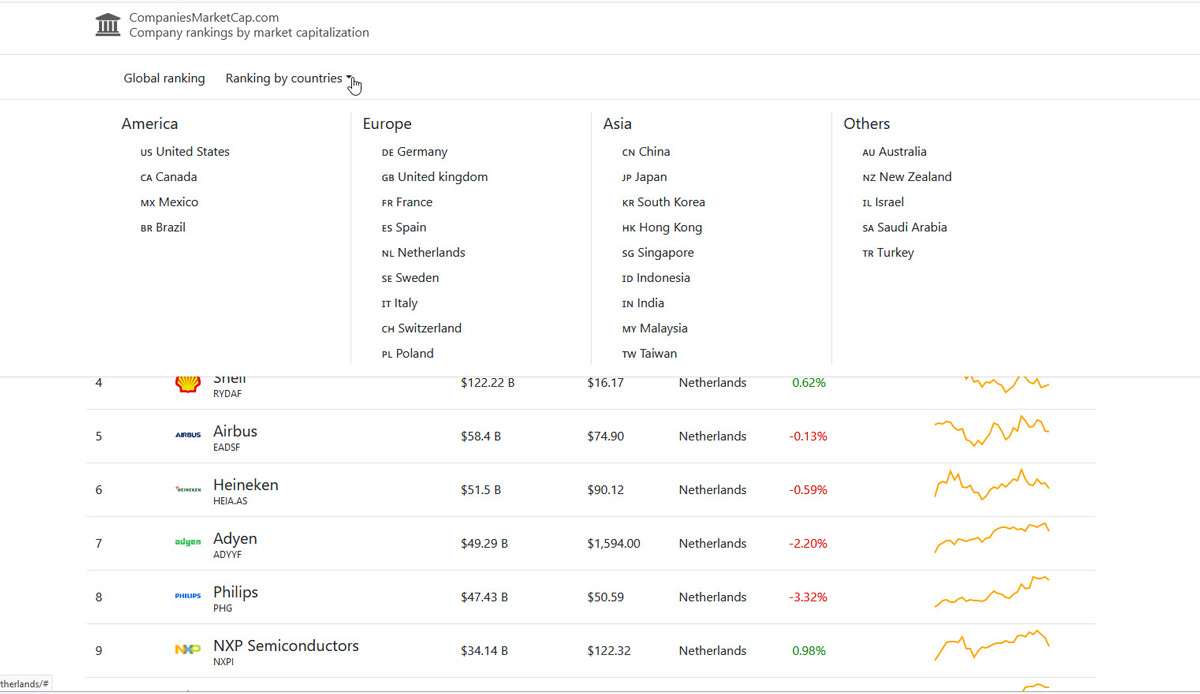
Task: Choose Israel from the country menu
Action: tap(883, 202)
